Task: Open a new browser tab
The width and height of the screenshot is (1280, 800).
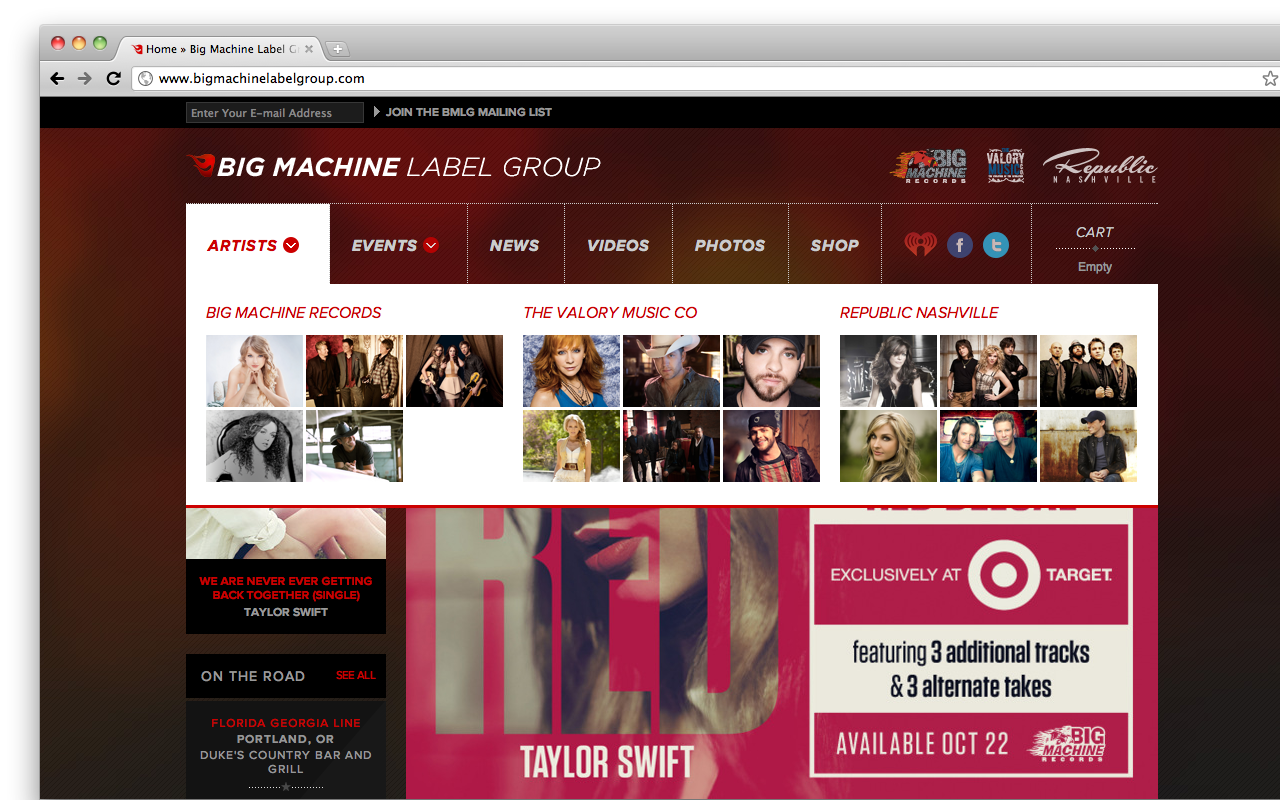Action: pos(337,49)
